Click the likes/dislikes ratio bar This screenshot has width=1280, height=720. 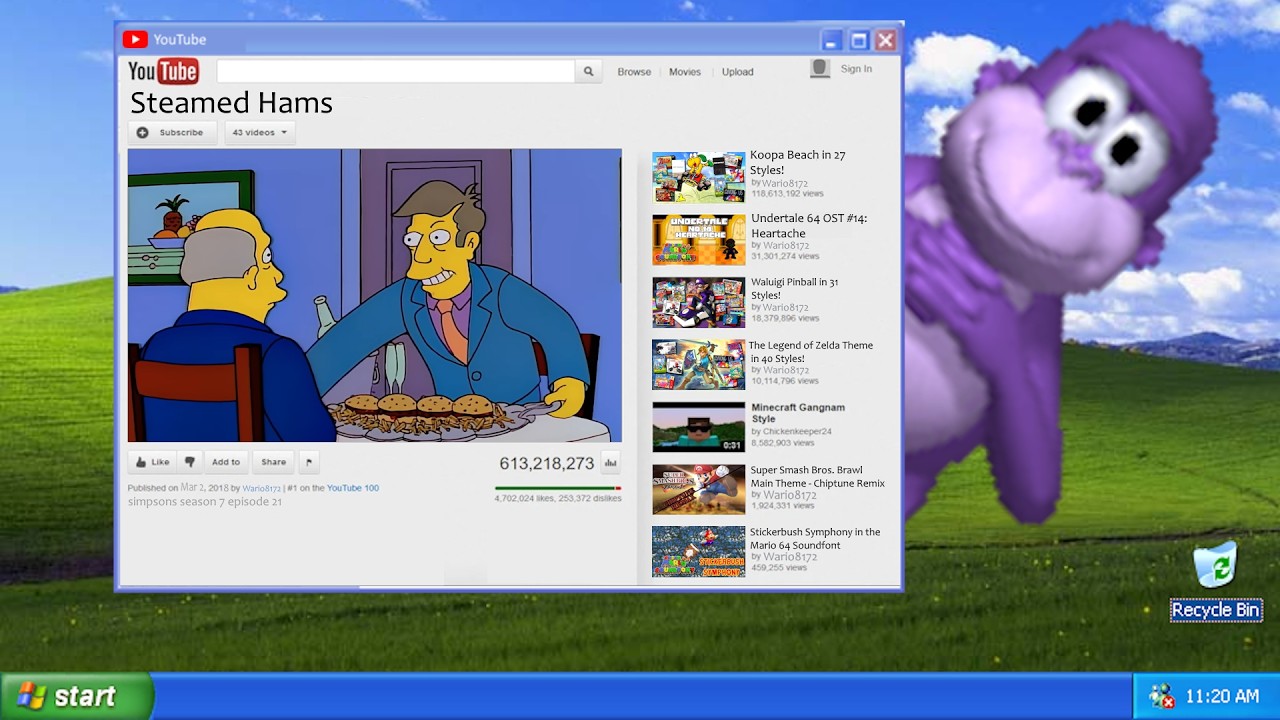(x=558, y=488)
